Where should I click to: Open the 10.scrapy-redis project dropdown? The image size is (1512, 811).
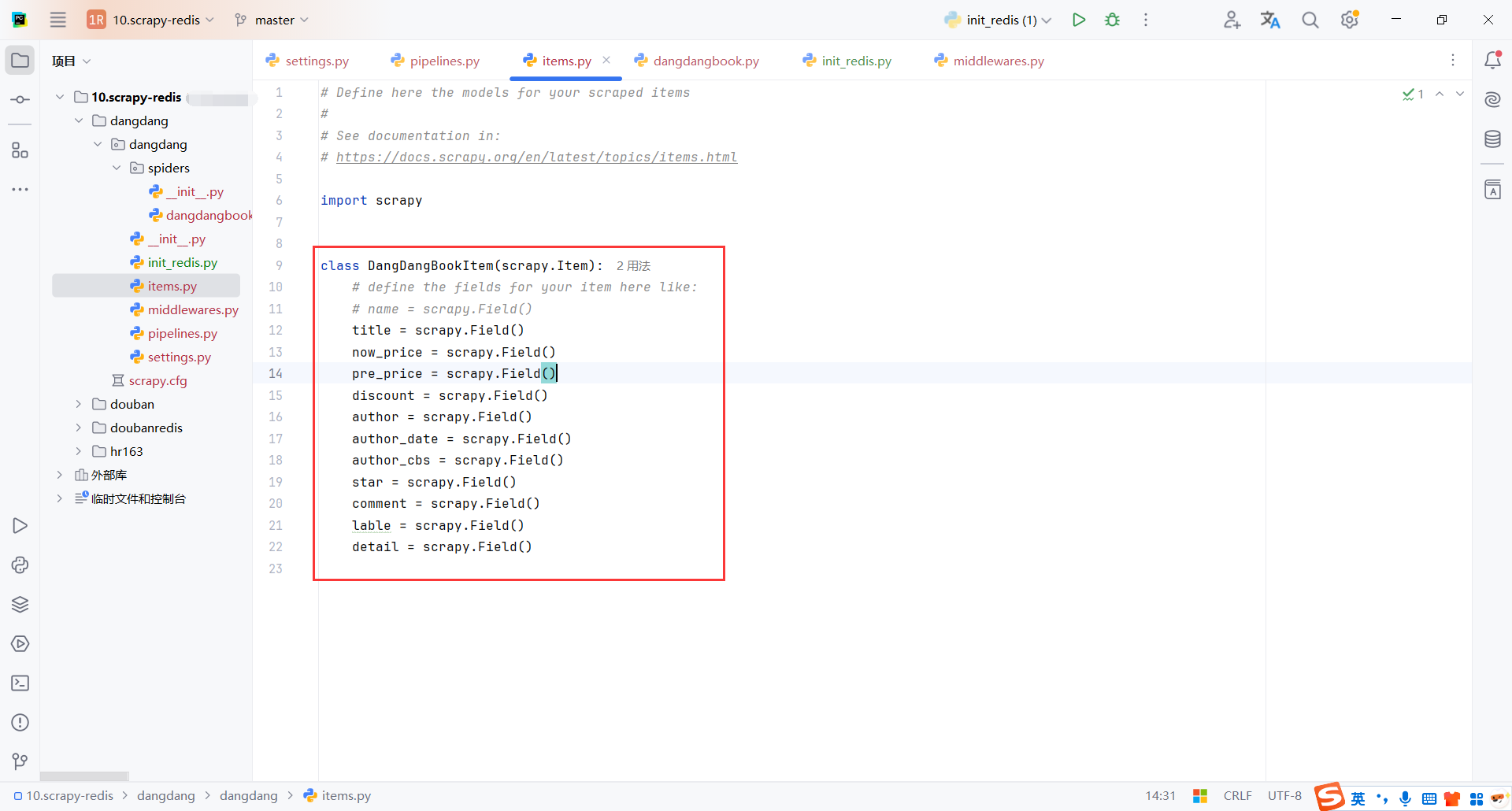[150, 20]
